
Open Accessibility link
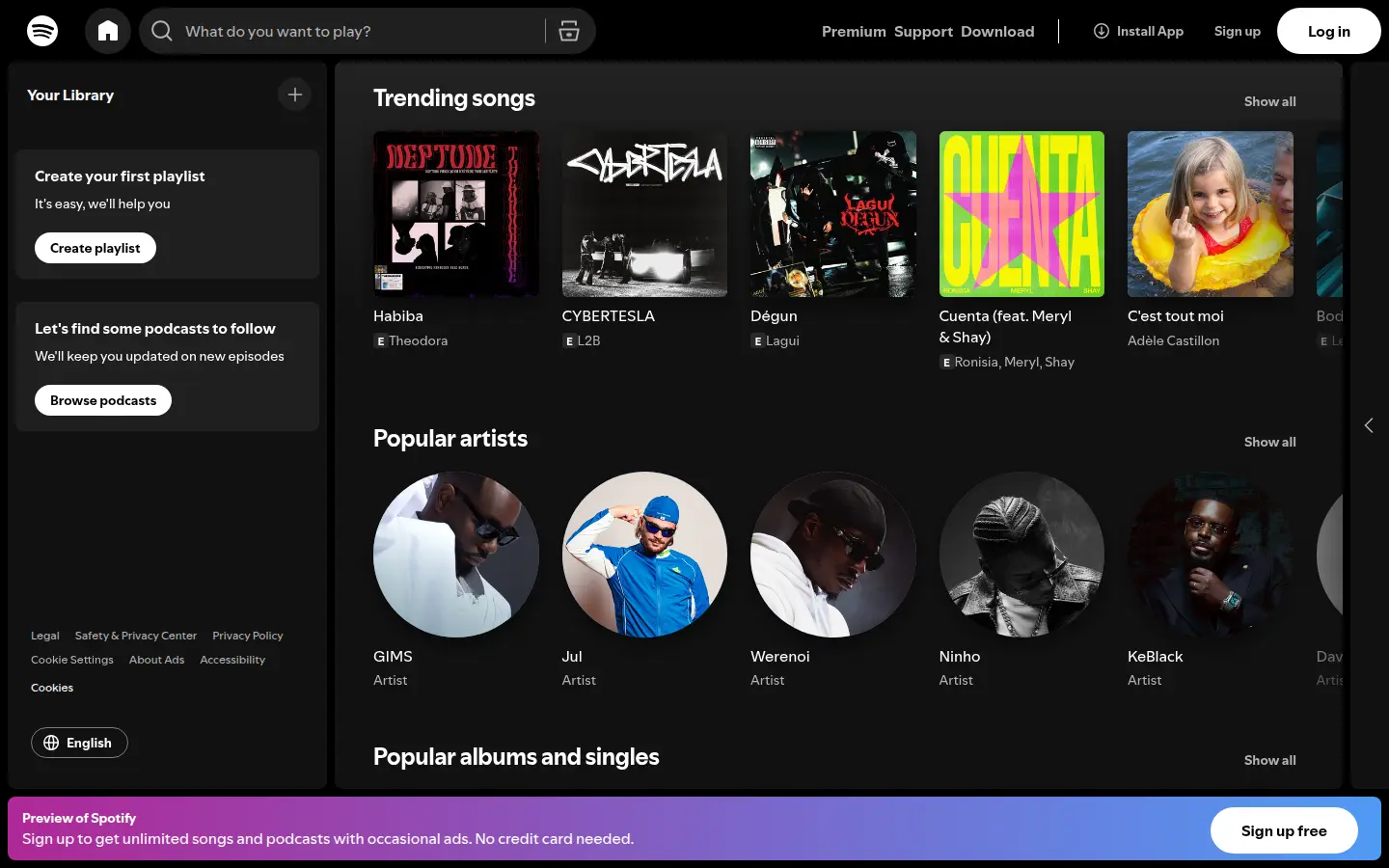pyautogui.click(x=232, y=660)
